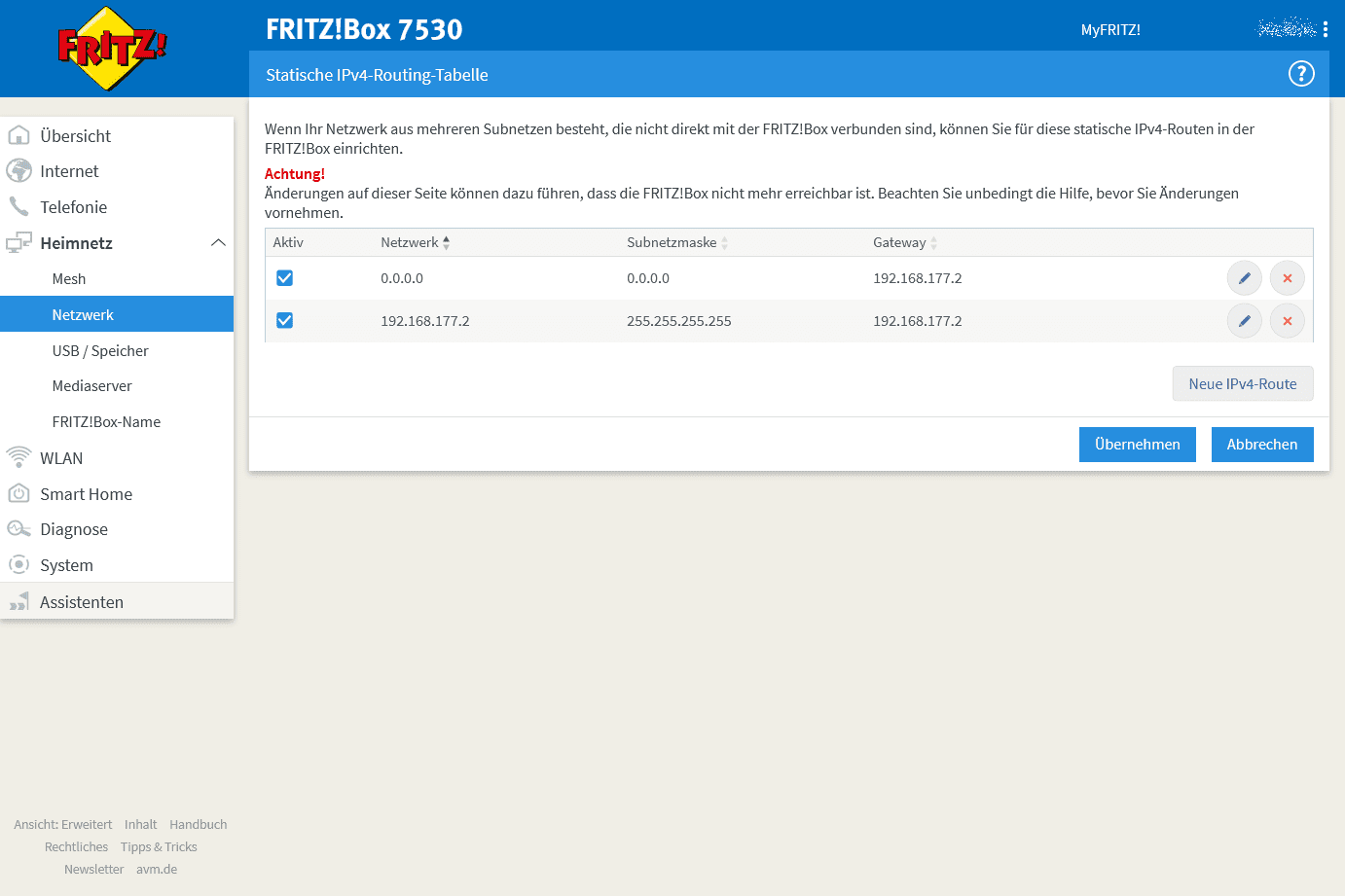Click the Abbrechen button

pyautogui.click(x=1261, y=444)
